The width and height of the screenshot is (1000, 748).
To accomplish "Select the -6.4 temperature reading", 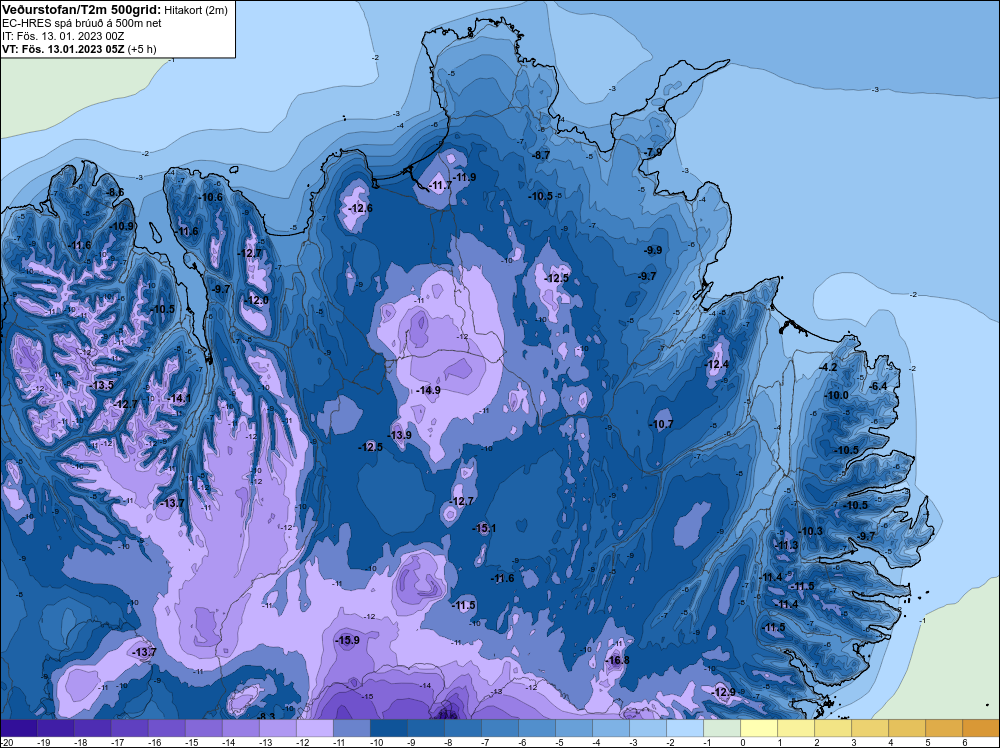I will tap(878, 386).
